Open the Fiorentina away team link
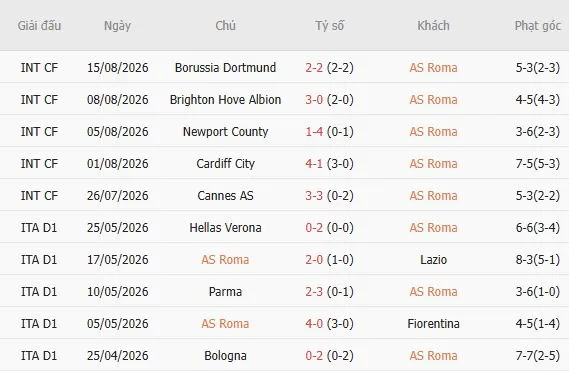 coord(433,323)
